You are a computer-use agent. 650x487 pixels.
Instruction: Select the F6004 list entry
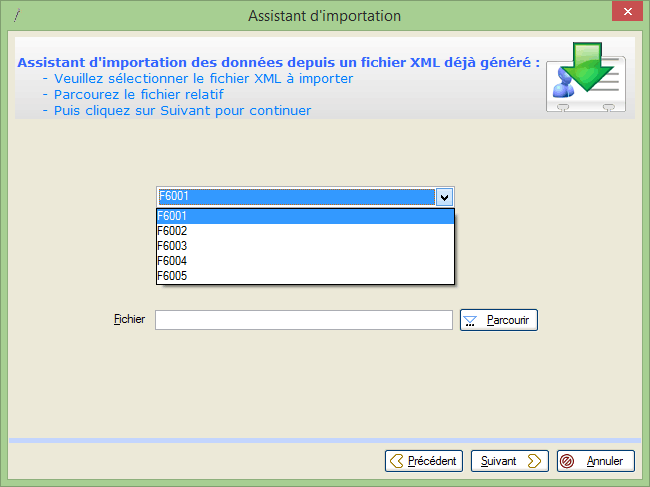pos(305,261)
